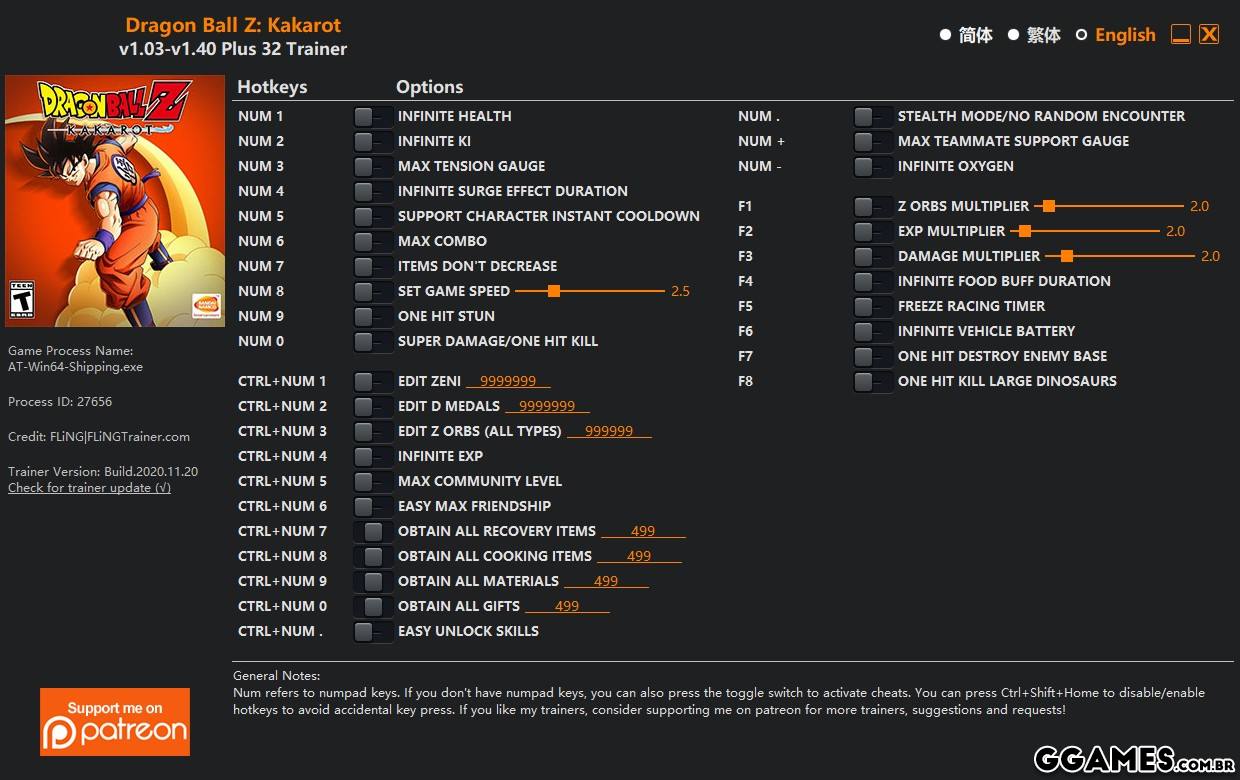Screen dimensions: 1240x780
Task: Close the trainer with the X icon
Action: 1209,35
